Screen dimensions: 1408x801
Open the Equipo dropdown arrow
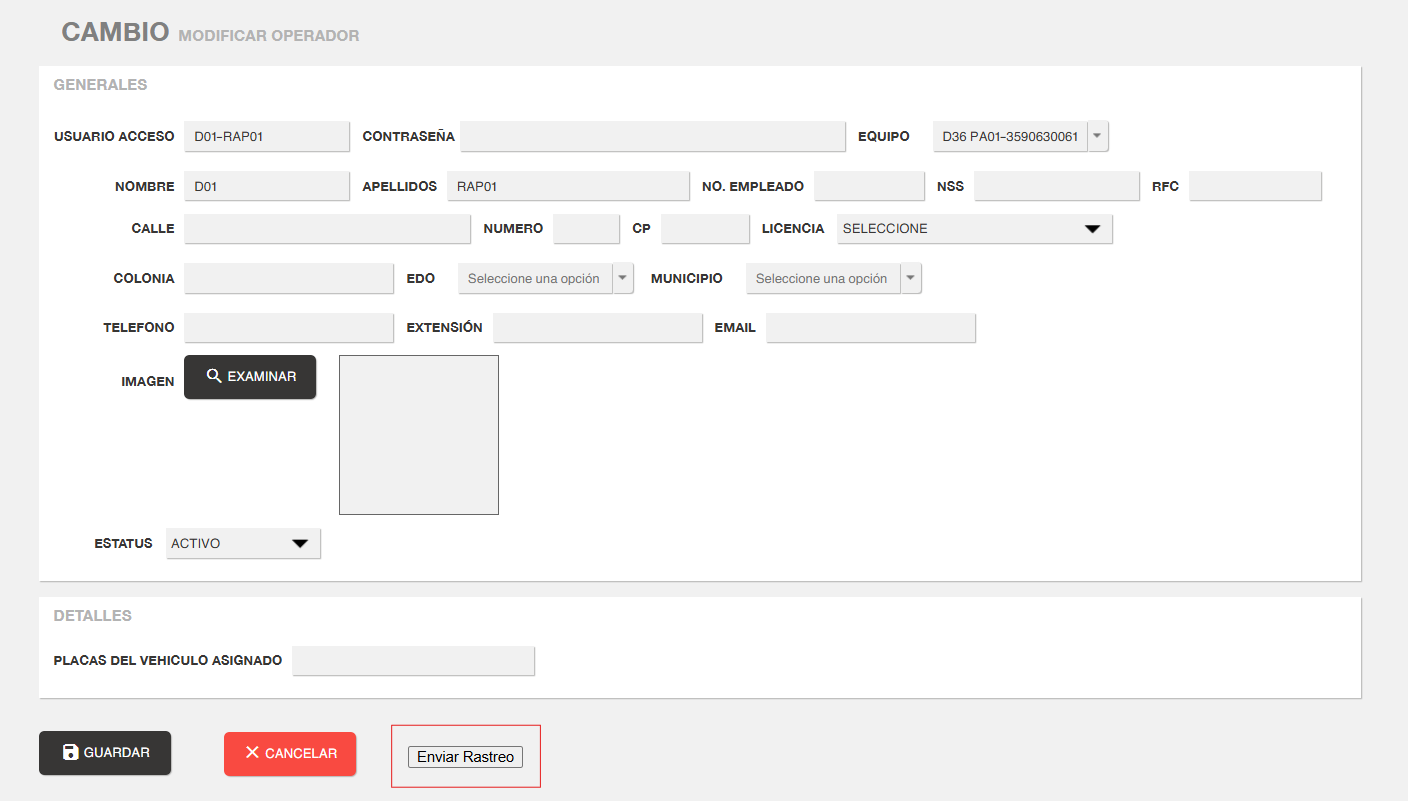point(1097,136)
